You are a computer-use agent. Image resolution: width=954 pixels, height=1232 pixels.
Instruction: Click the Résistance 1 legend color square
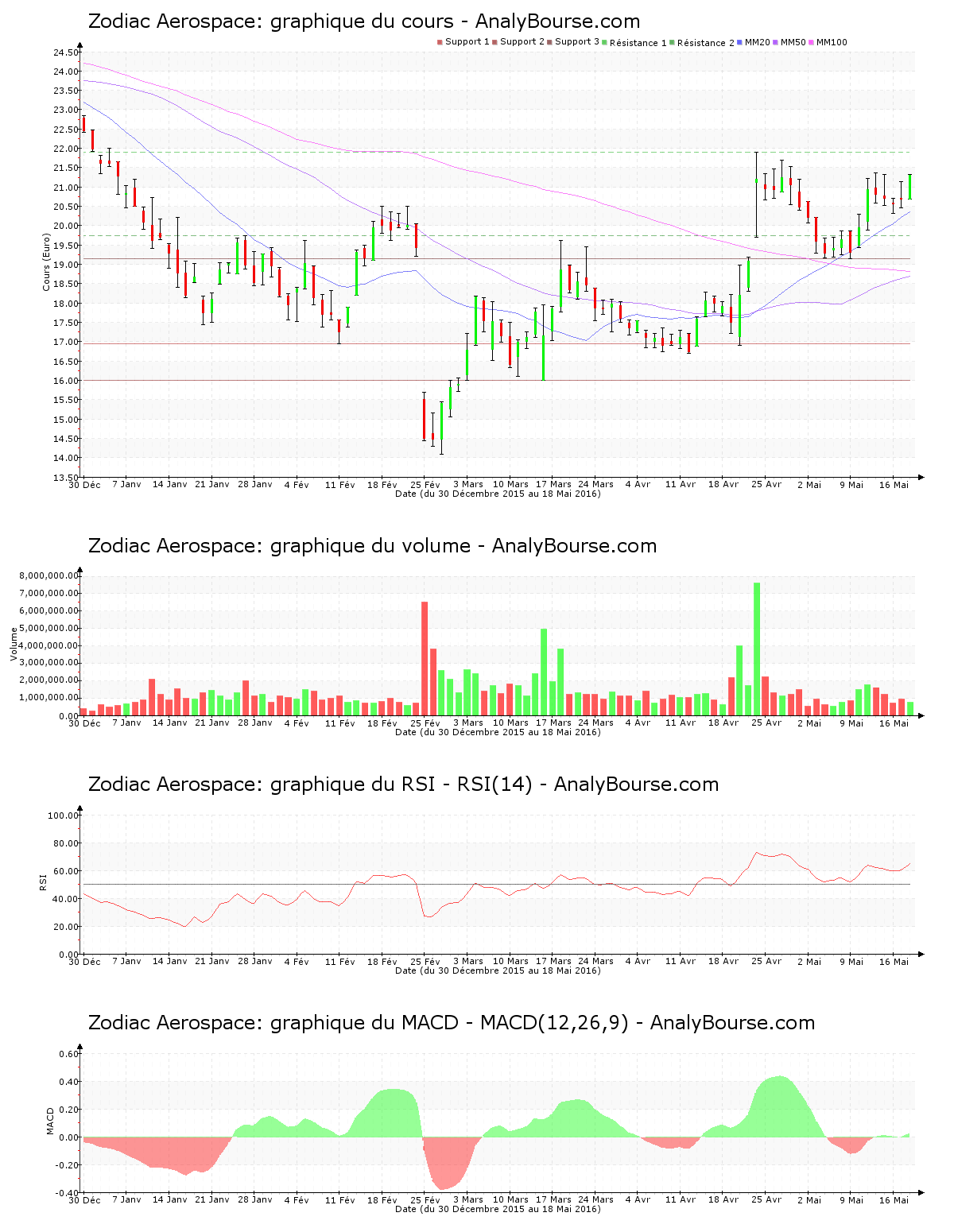coord(605,42)
